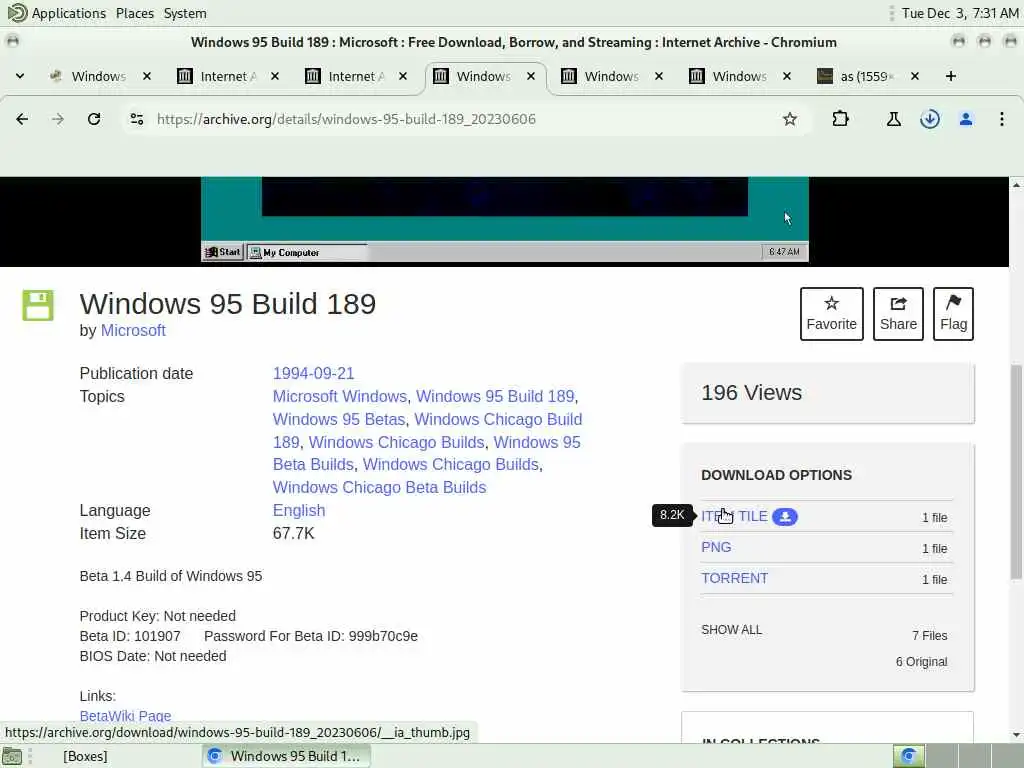1024x768 pixels.
Task: Open the Microsoft creator link
Action: coord(133,330)
